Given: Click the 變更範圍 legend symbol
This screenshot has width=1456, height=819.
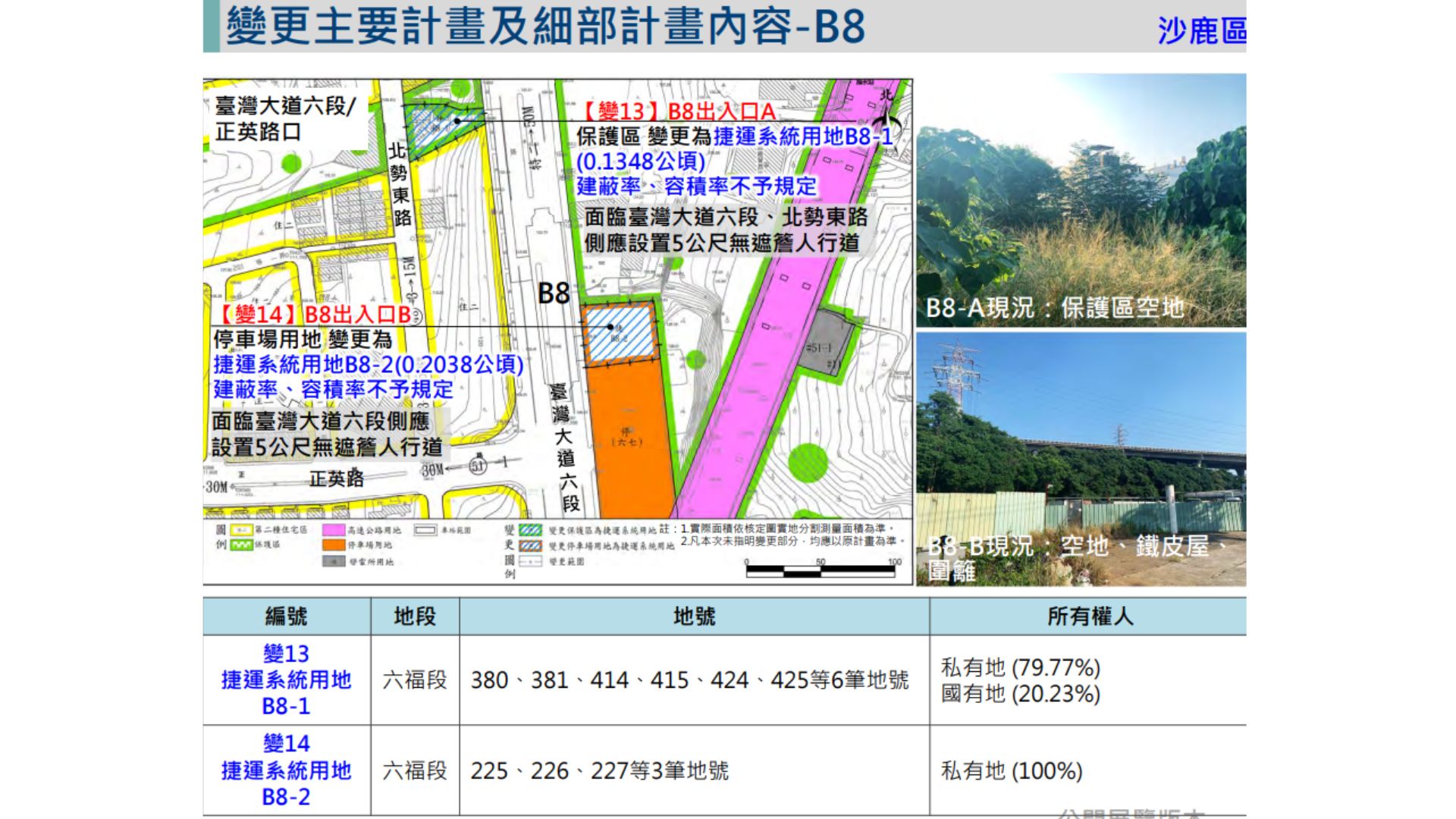Looking at the screenshot, I should click(531, 561).
